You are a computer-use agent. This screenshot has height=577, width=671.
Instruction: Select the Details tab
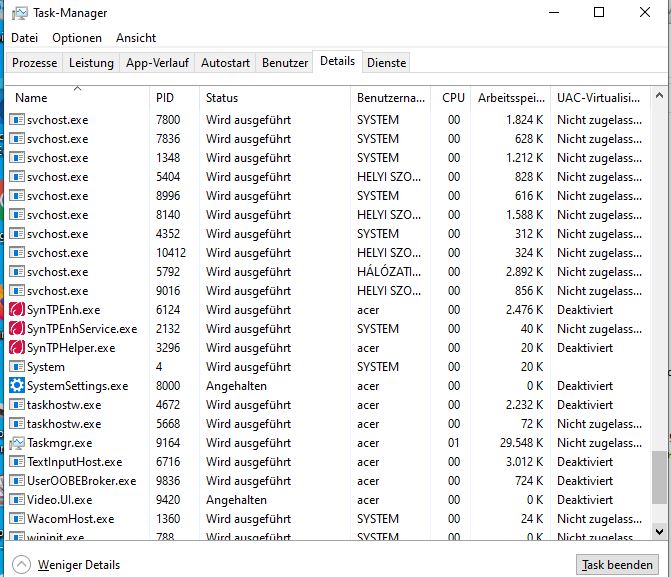click(338, 61)
